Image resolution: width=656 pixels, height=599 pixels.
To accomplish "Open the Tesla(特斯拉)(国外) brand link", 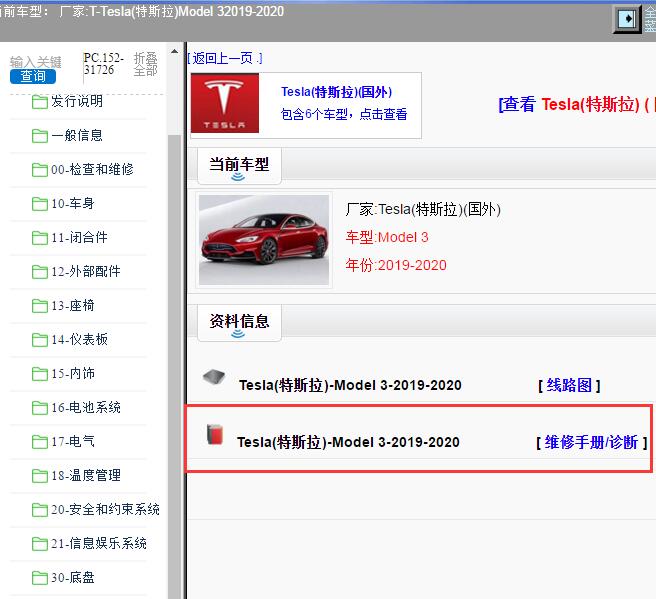I will click(336, 92).
